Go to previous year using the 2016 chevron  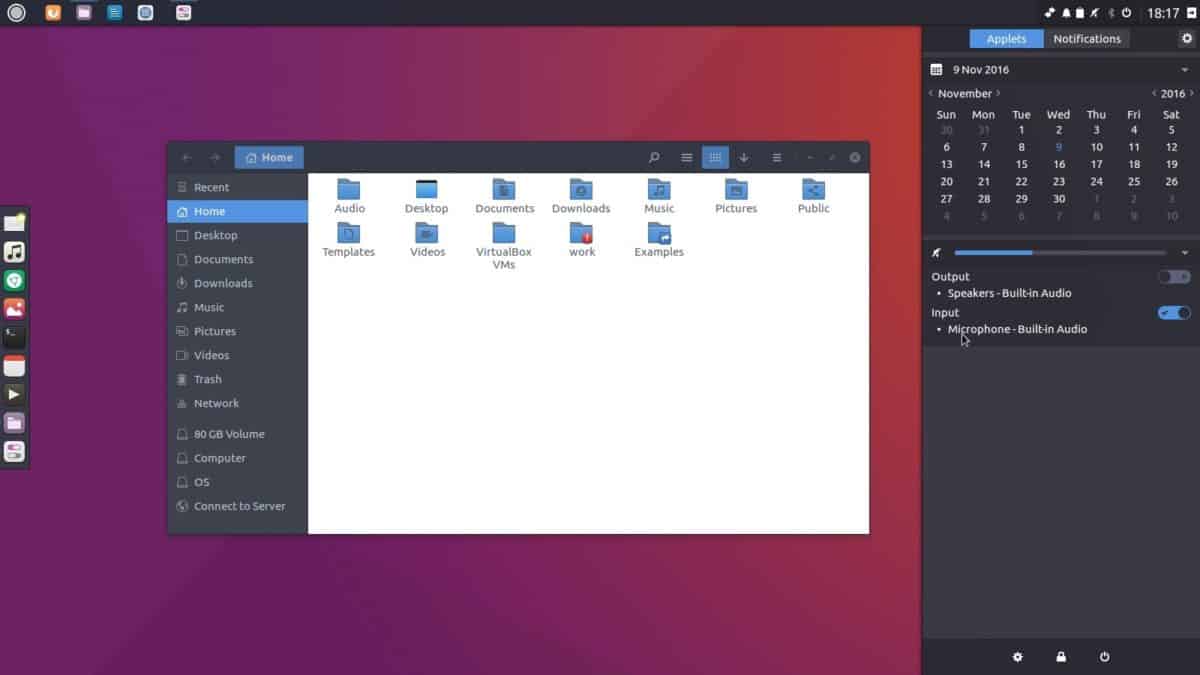1154,93
